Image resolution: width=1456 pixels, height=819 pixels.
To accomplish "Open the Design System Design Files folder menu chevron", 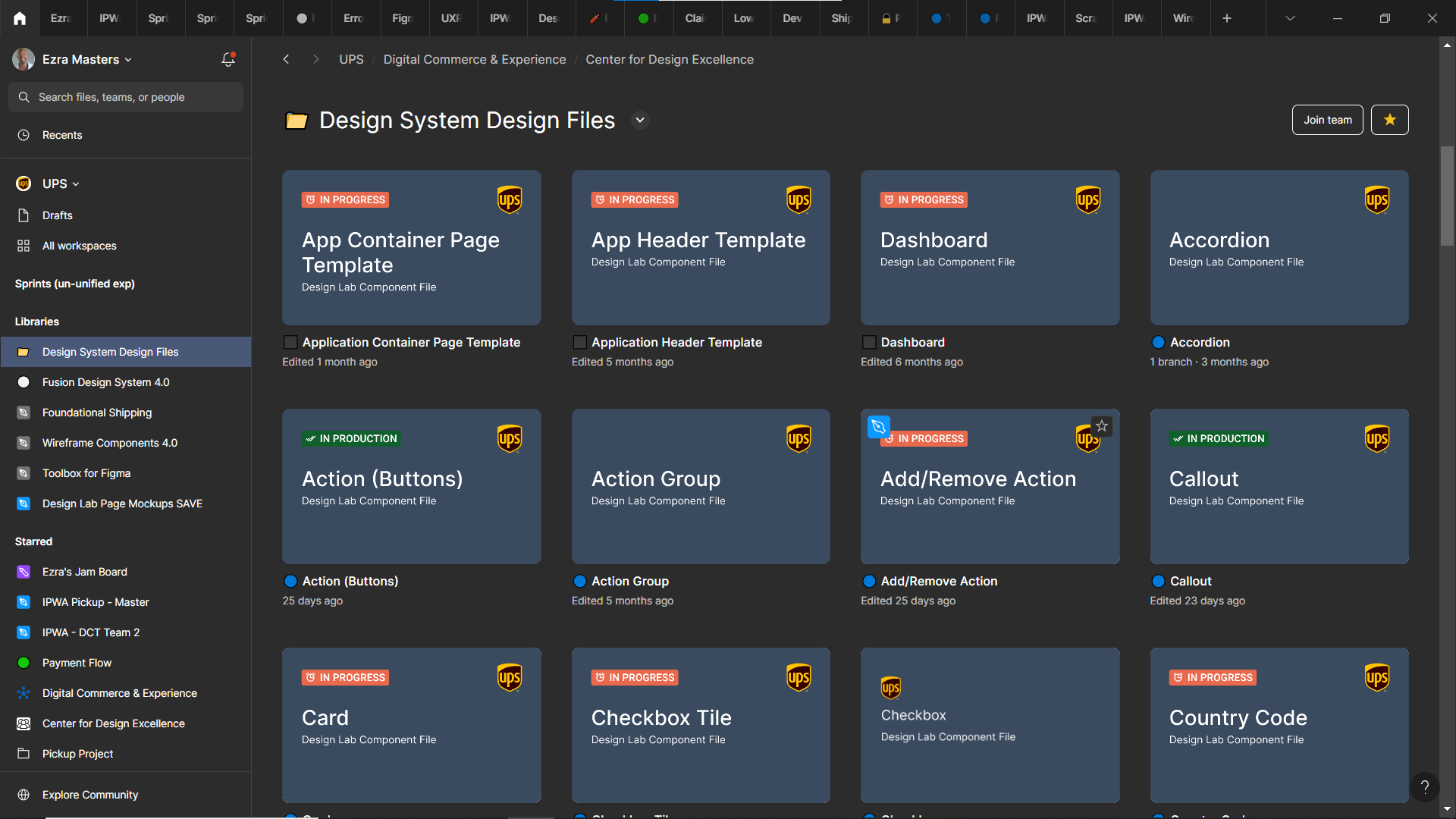I will (640, 121).
